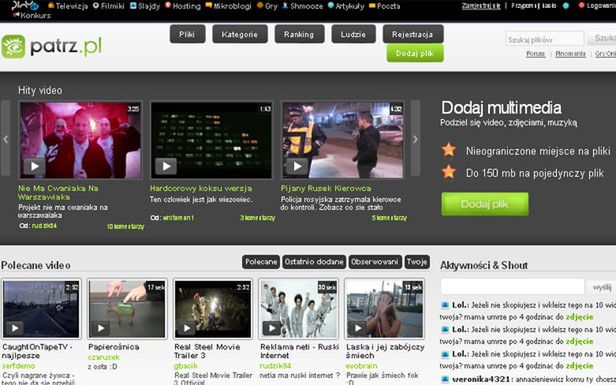Click the Hosting icon in top bar
The height and width of the screenshot is (385, 616).
(x=168, y=6)
